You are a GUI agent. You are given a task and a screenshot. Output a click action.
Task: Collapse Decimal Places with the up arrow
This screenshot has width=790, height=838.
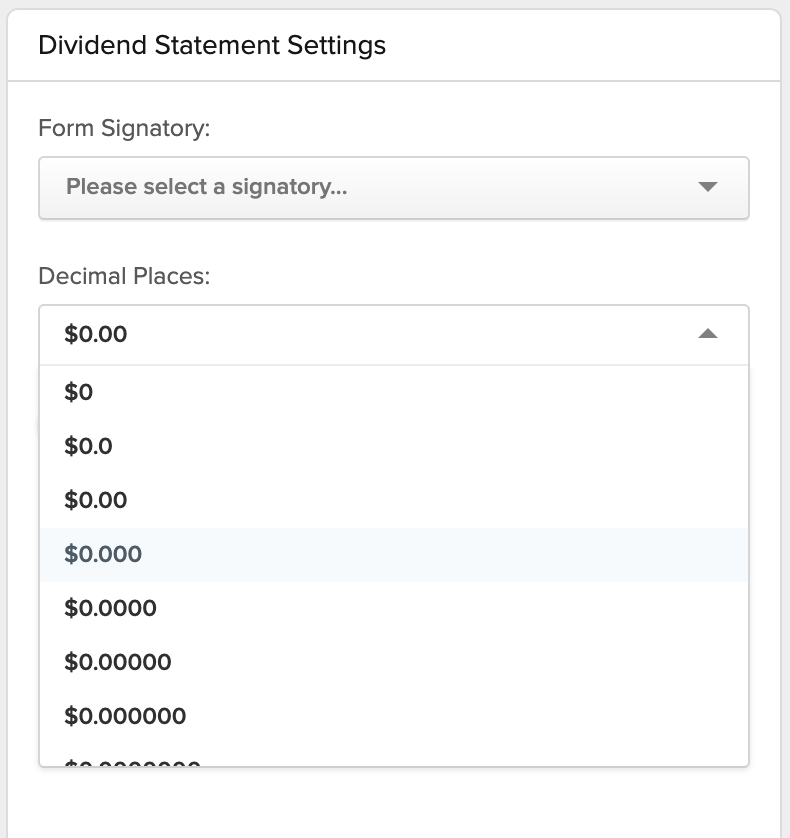(707, 334)
